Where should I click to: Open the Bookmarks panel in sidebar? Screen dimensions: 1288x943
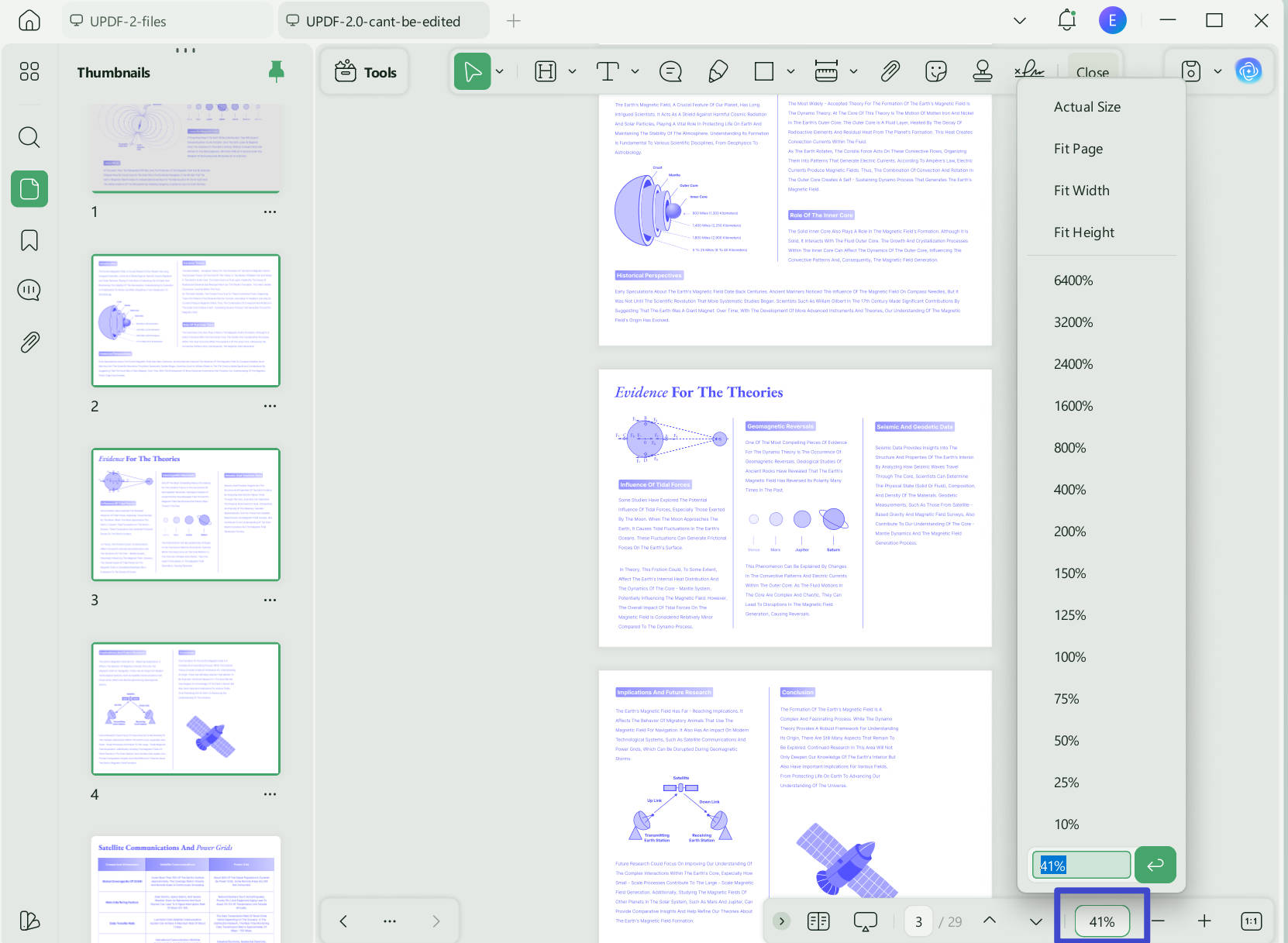(29, 240)
